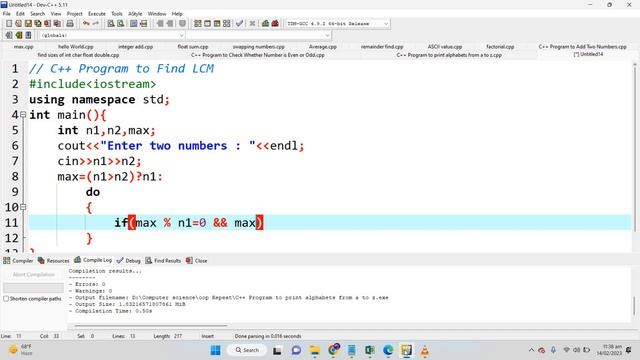Open the Debug bottom panel tab
The height and width of the screenshot is (360, 640).
pos(129,260)
